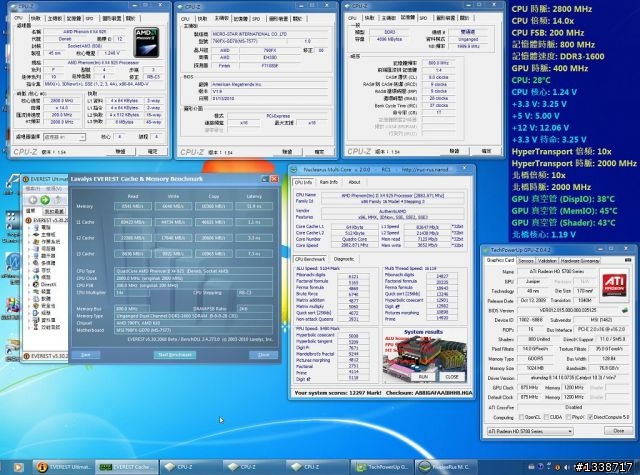Select the EVEREST v5.30 root node icon

(29, 220)
